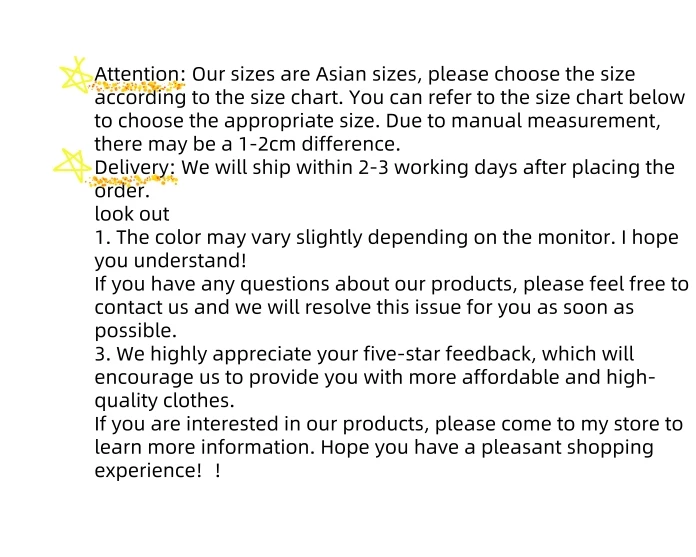Click the yellow star beside Delivery
This screenshot has height=557, width=696.
[x=73, y=166]
